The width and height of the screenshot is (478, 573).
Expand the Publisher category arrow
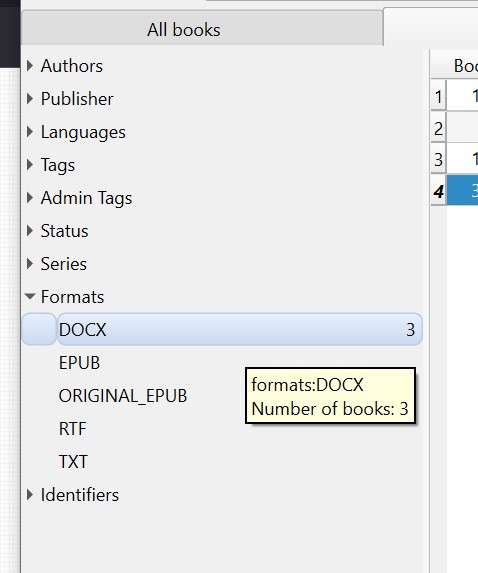click(x=30, y=99)
